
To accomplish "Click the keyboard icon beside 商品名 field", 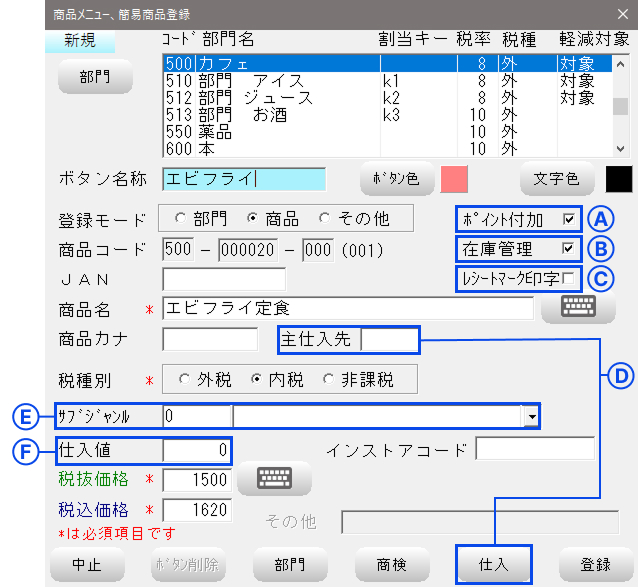I will tap(578, 308).
